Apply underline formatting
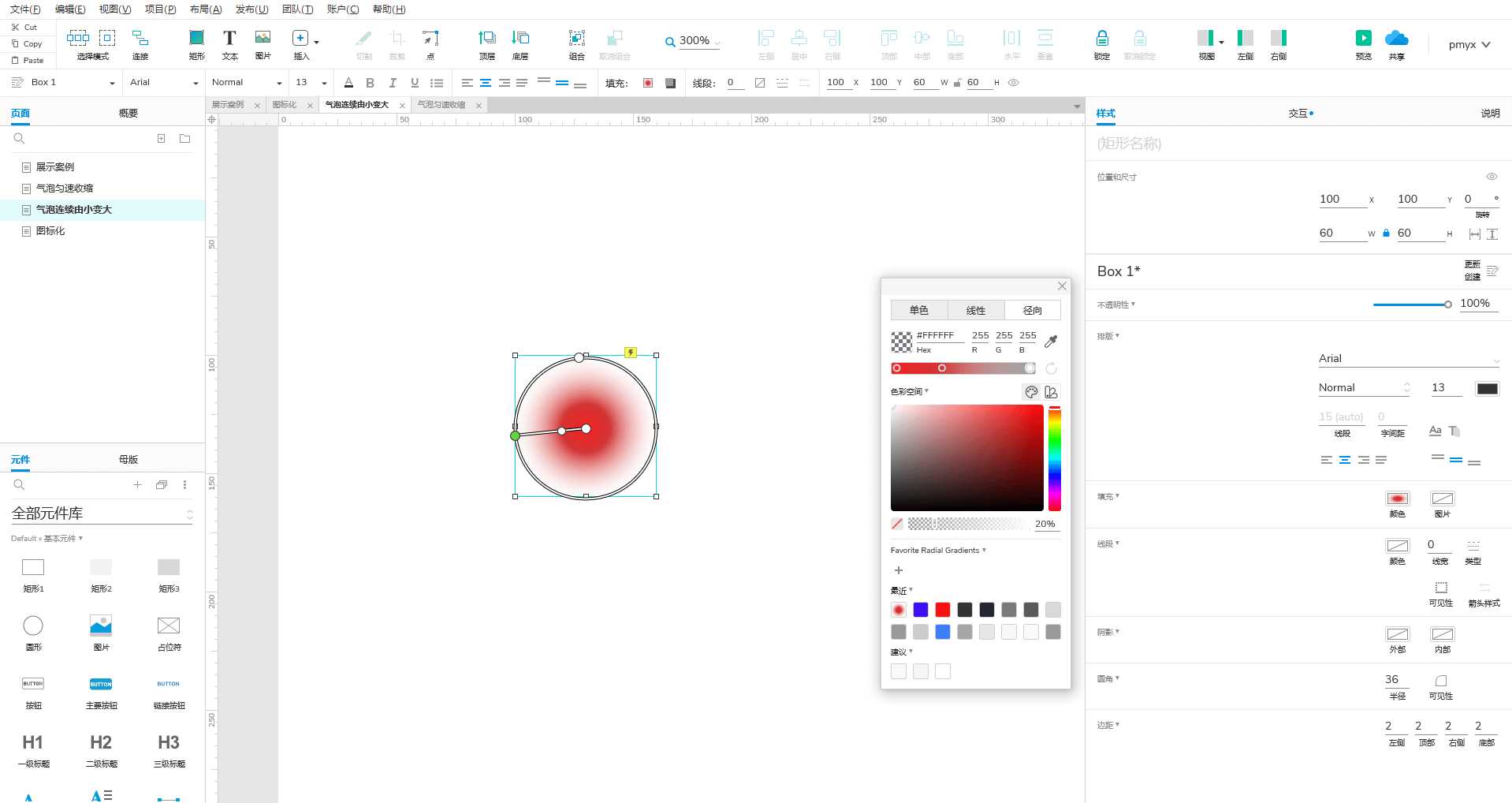 click(x=415, y=82)
